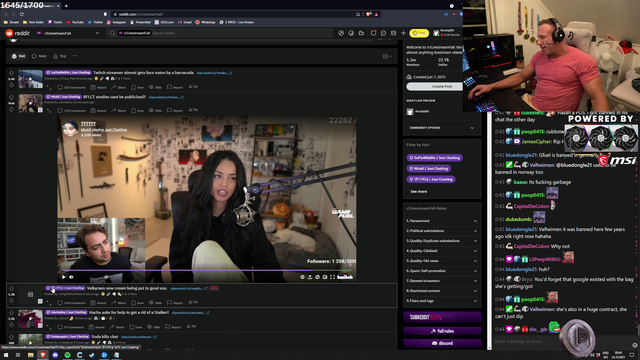Give Award on the RFLCT studies post
This screenshot has height=360, width=640.
pos(98,111)
